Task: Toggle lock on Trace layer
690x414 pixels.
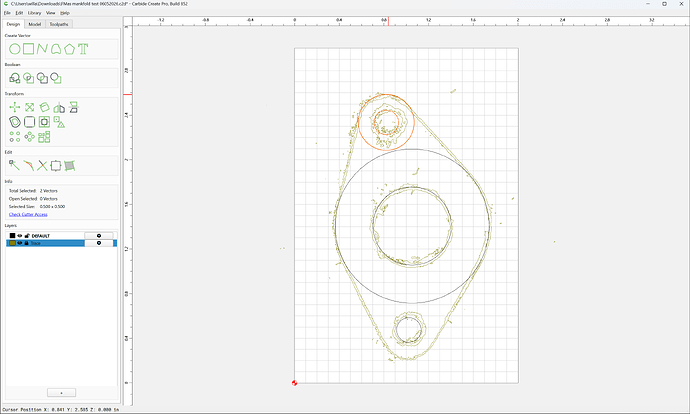Action: click(x=26, y=243)
